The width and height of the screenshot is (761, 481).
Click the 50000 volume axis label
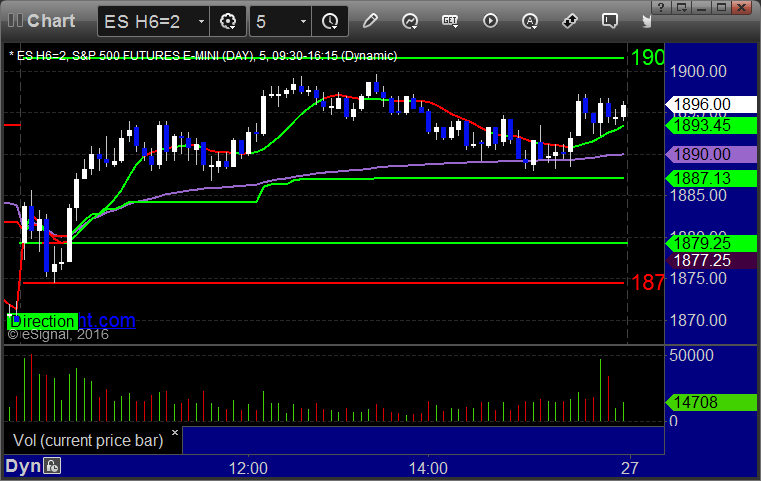(x=691, y=355)
